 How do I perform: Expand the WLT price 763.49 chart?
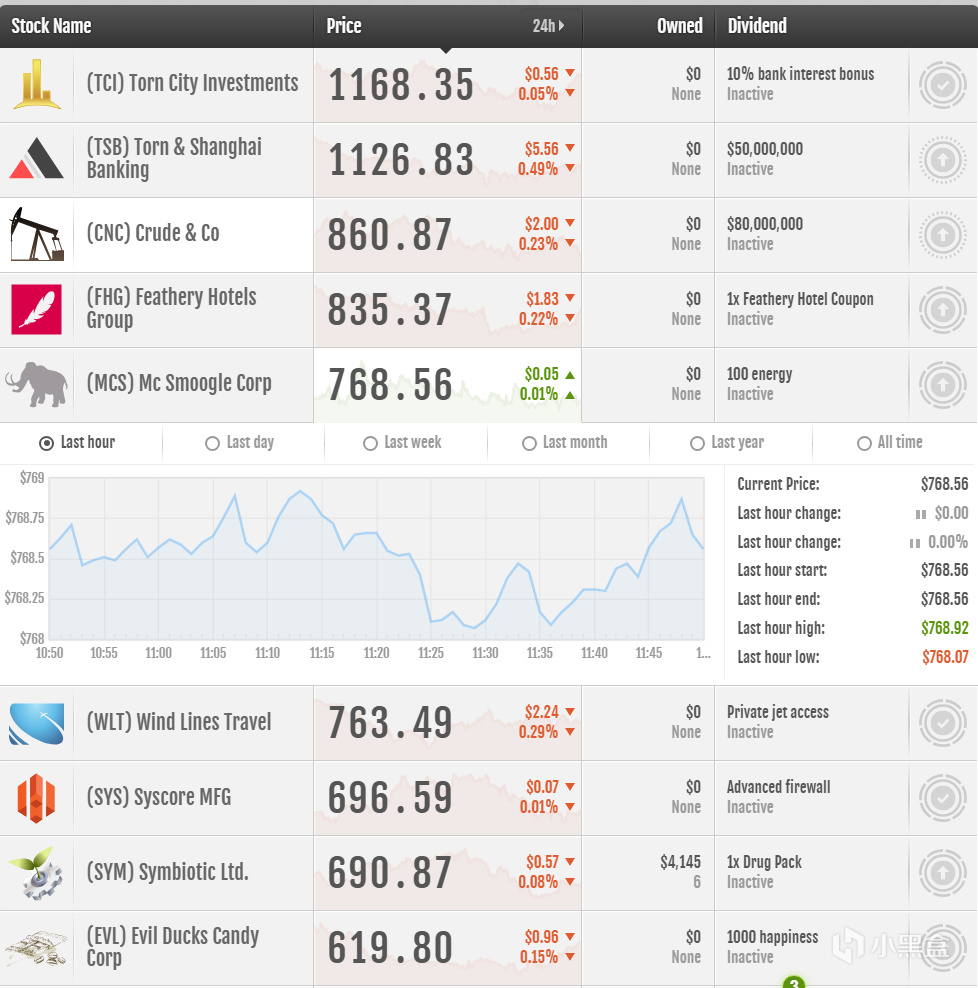point(447,723)
